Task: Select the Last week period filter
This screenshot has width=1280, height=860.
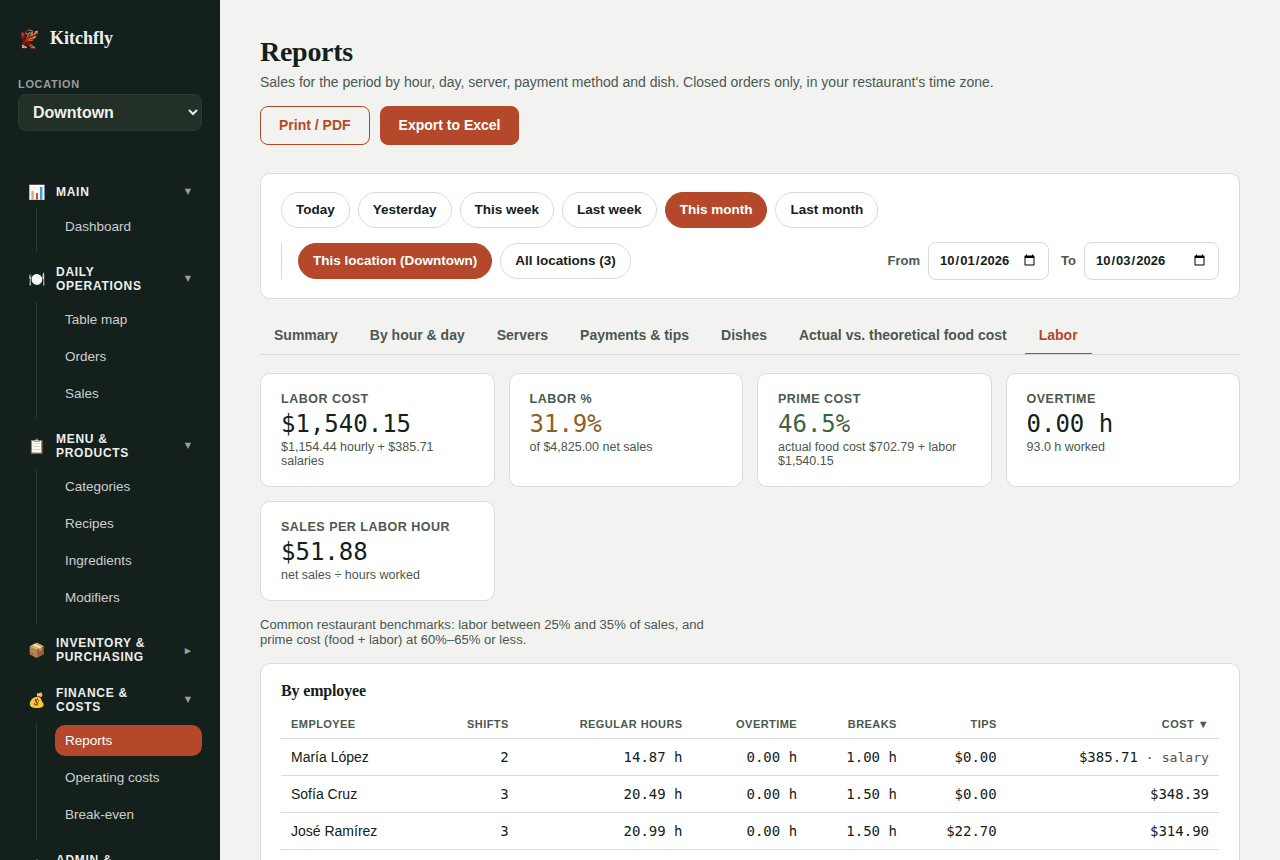Action: pyautogui.click(x=609, y=210)
